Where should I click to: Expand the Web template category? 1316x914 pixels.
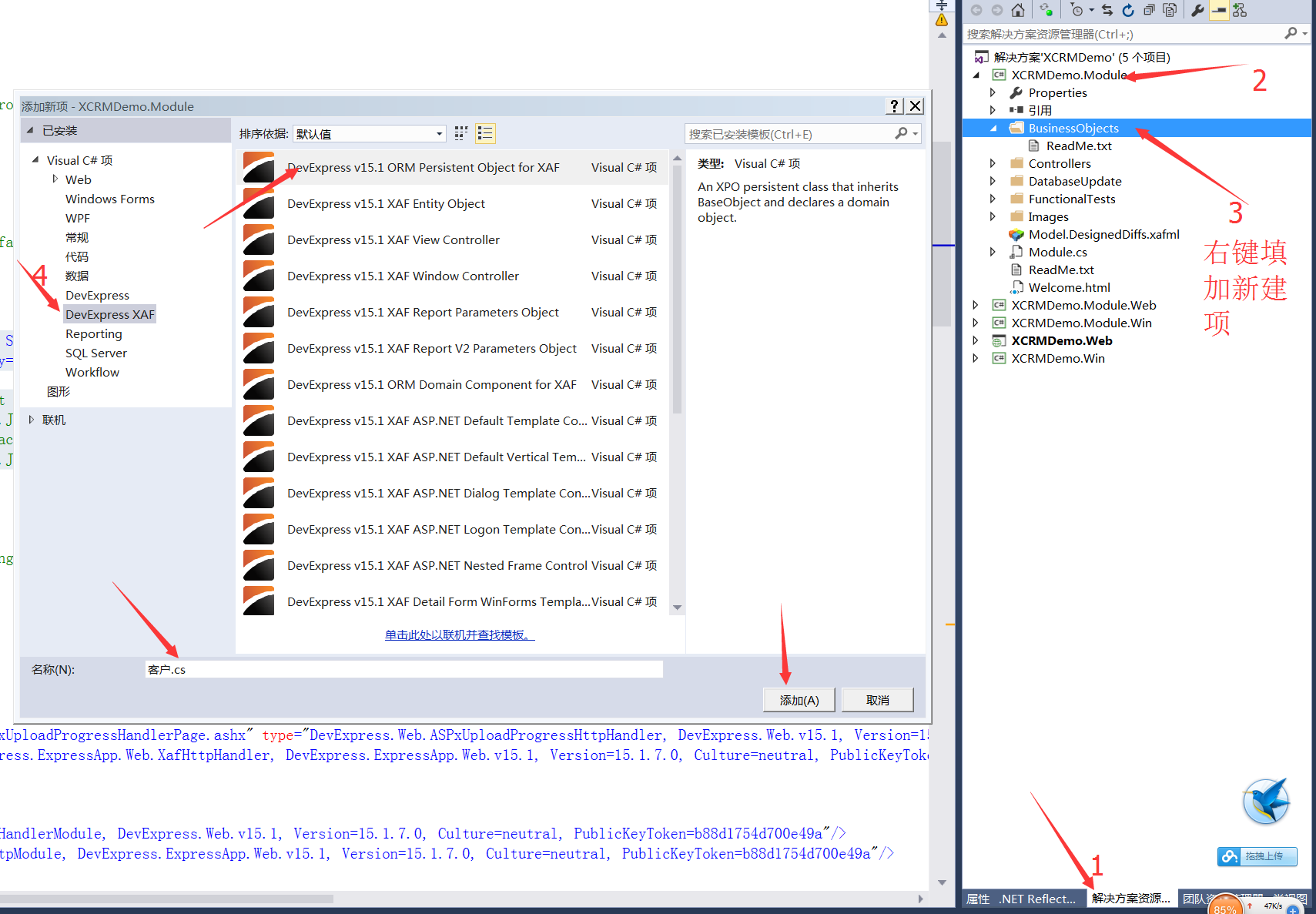(x=55, y=179)
